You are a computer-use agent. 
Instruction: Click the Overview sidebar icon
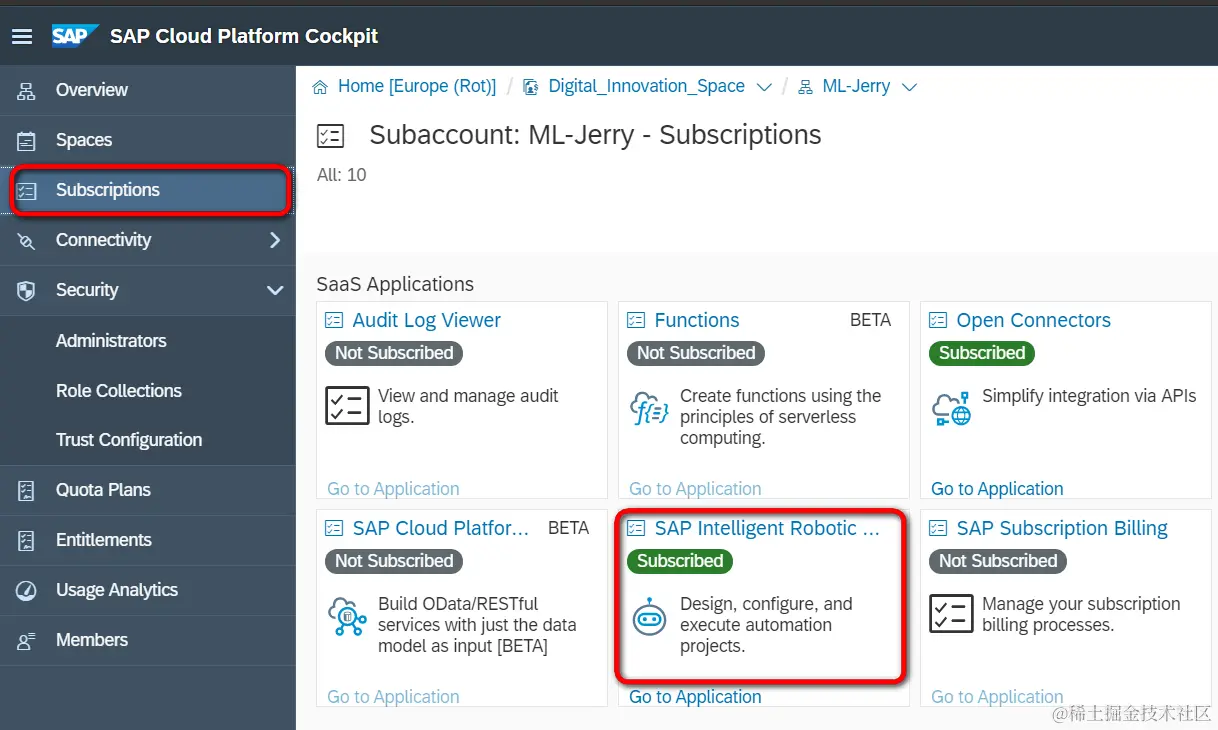26,91
